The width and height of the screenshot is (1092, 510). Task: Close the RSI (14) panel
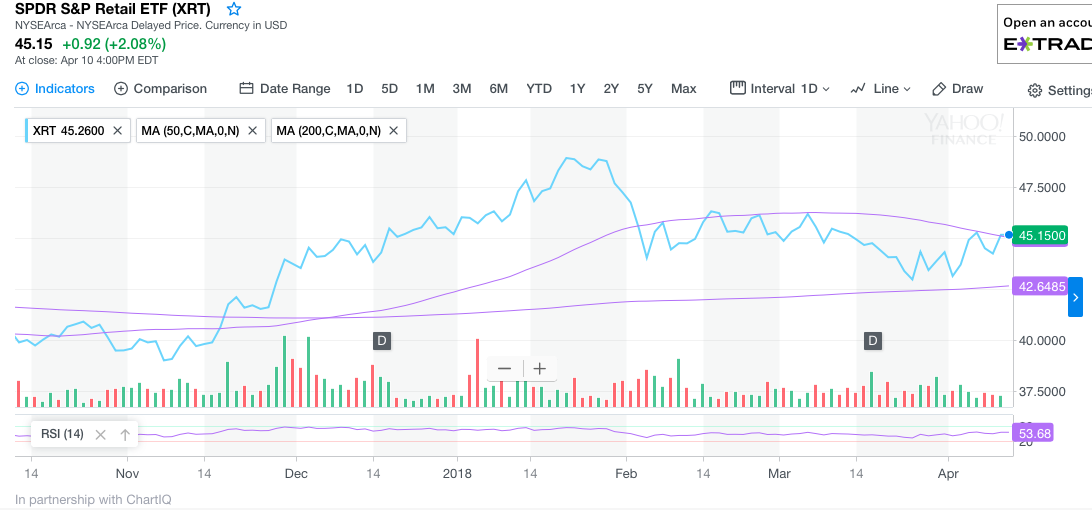point(100,435)
